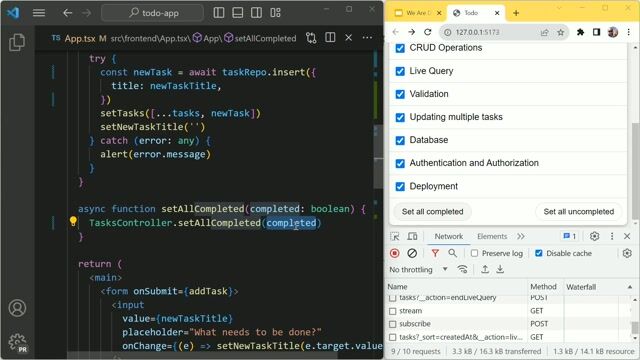Toggle bottom panel layout icon
The height and width of the screenshot is (360, 640).
point(238,13)
